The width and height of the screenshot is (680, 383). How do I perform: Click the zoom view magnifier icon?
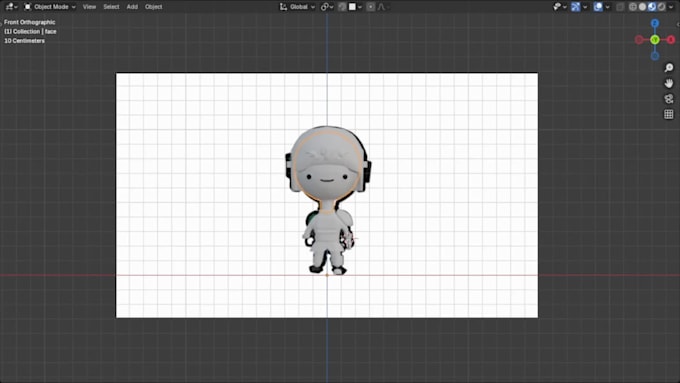tap(669, 68)
